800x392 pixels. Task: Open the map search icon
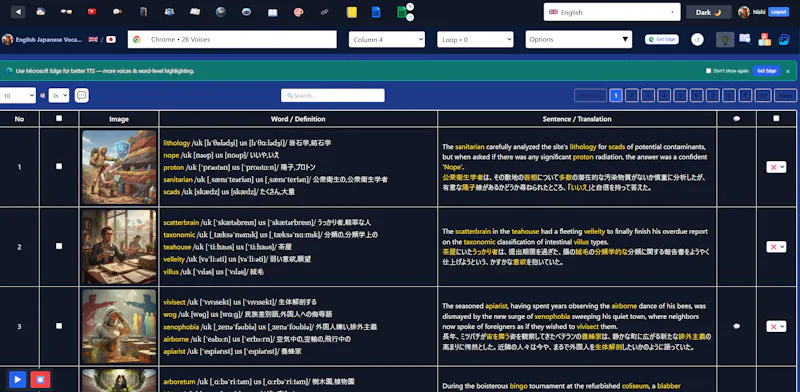[745, 39]
